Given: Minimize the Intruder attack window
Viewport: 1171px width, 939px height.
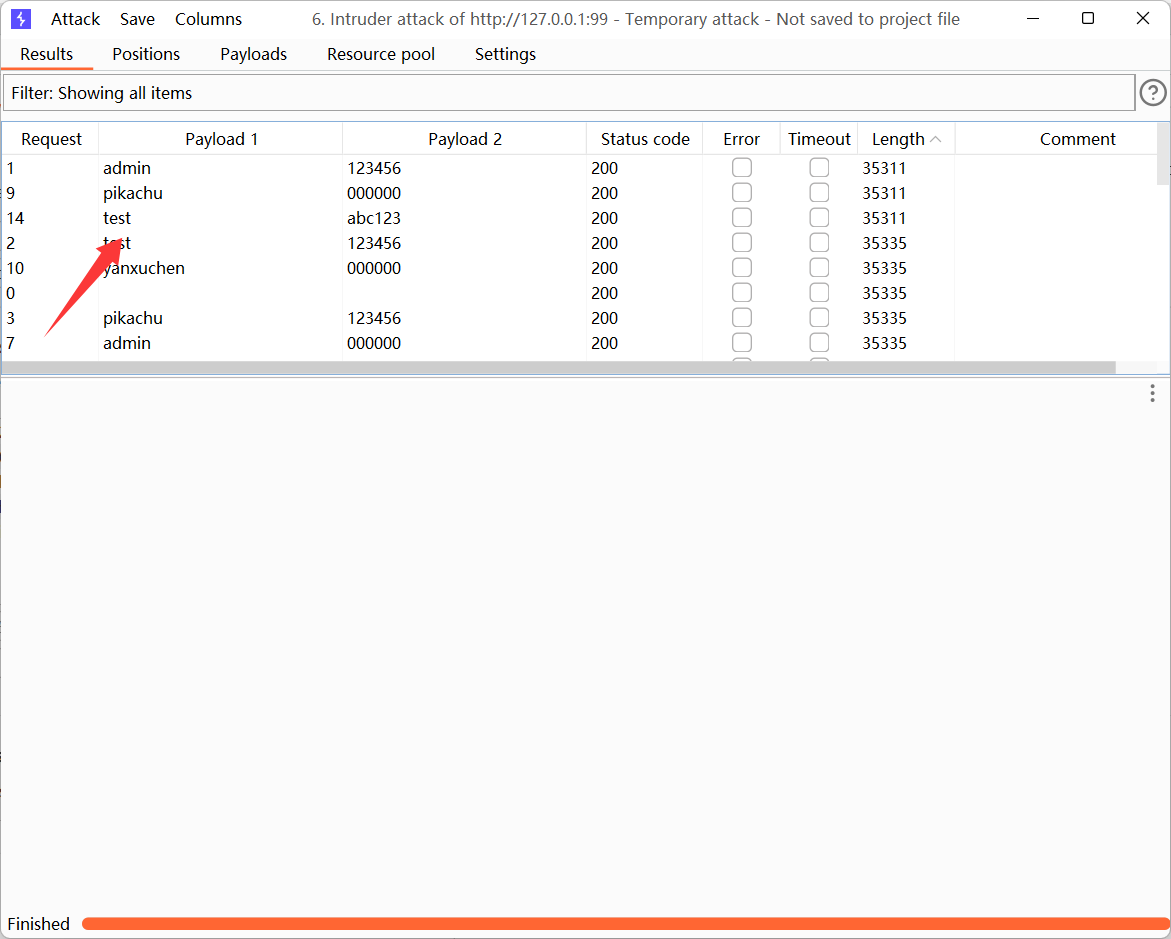Looking at the screenshot, I should pyautogui.click(x=1033, y=19).
